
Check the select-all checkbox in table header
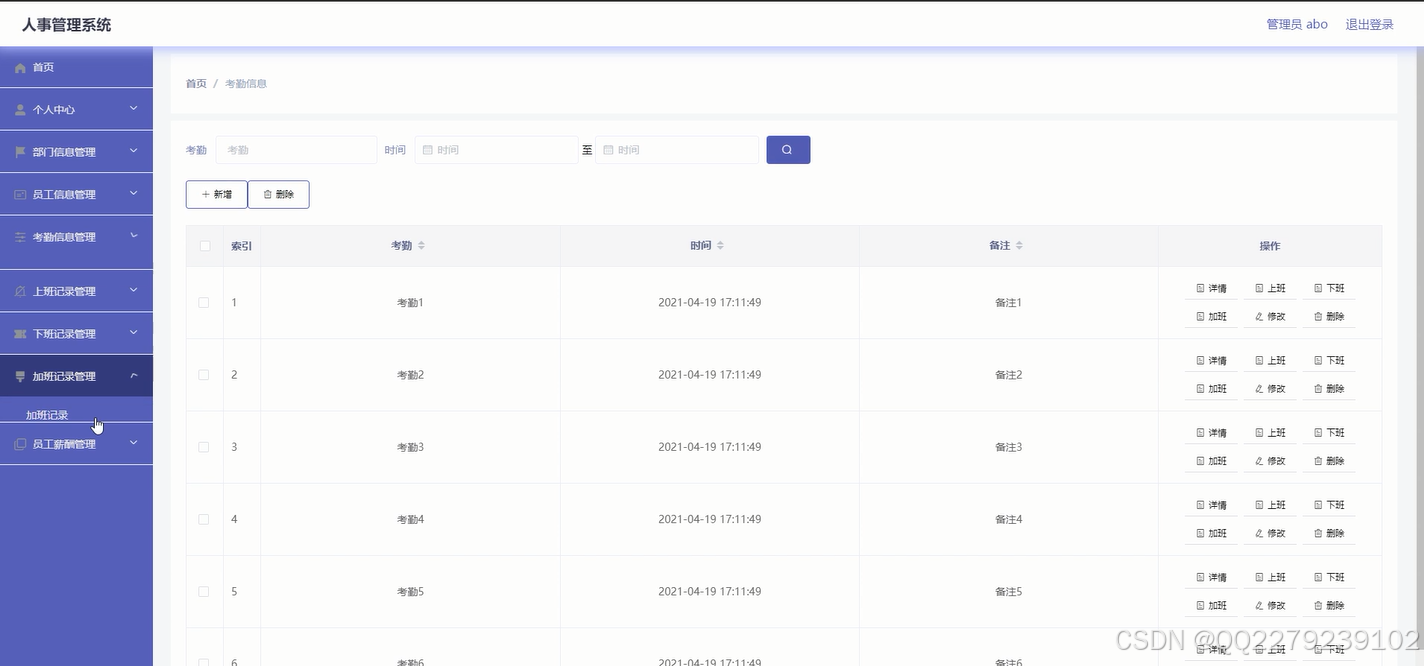(x=203, y=245)
